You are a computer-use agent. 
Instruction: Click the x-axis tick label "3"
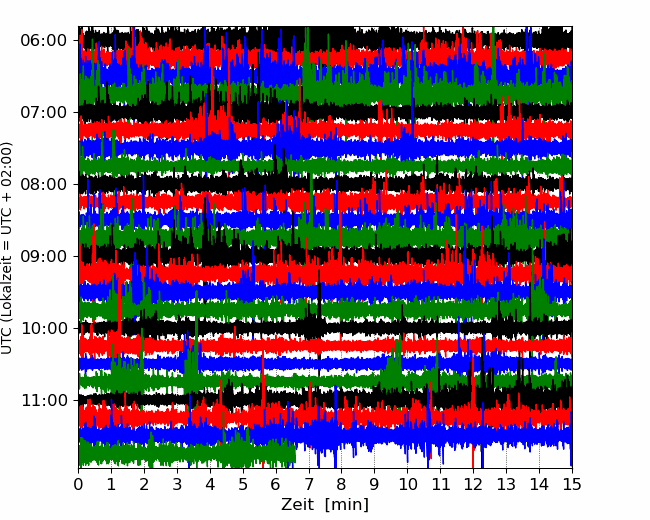tap(177, 484)
